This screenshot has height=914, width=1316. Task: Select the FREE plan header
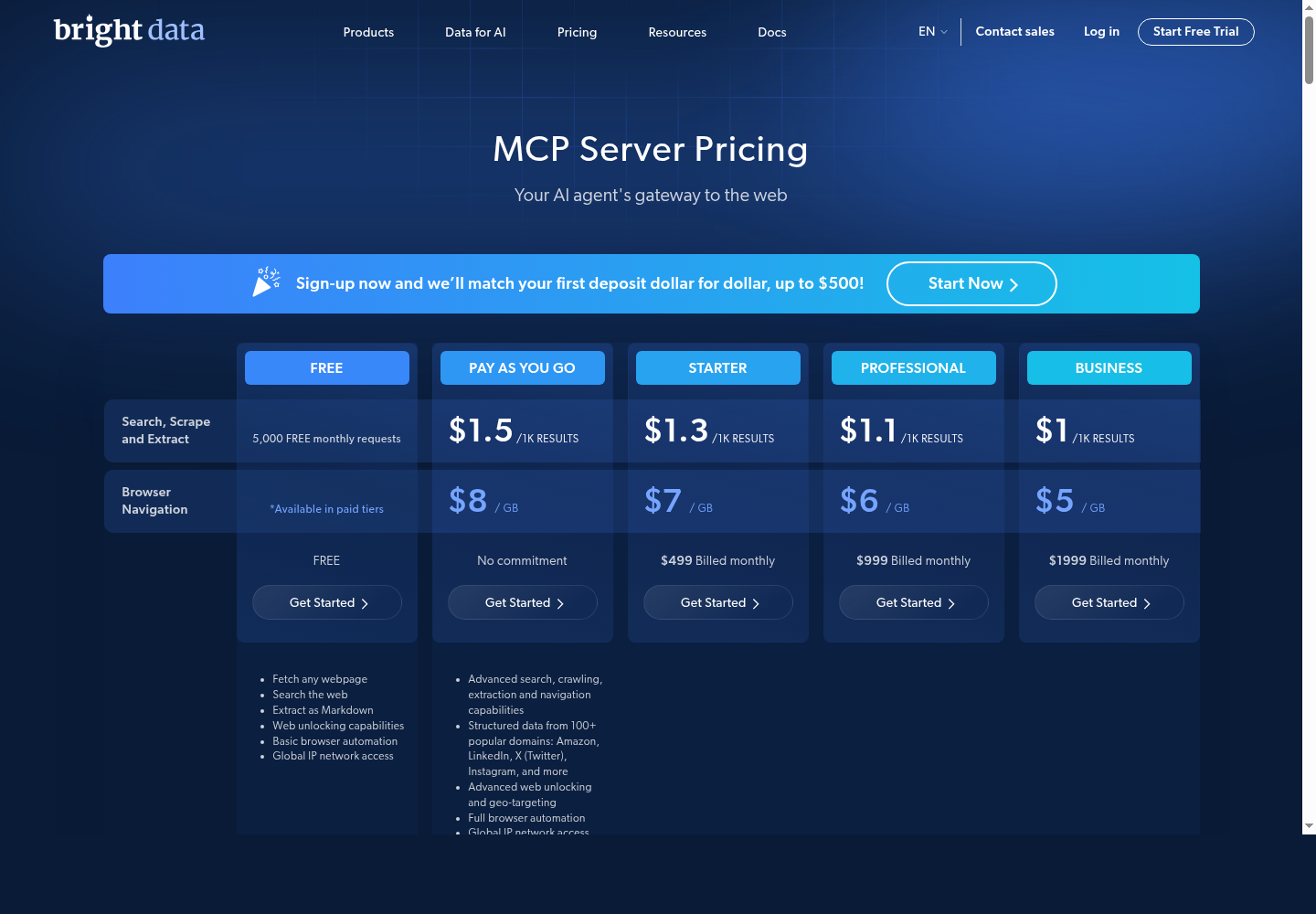[327, 367]
